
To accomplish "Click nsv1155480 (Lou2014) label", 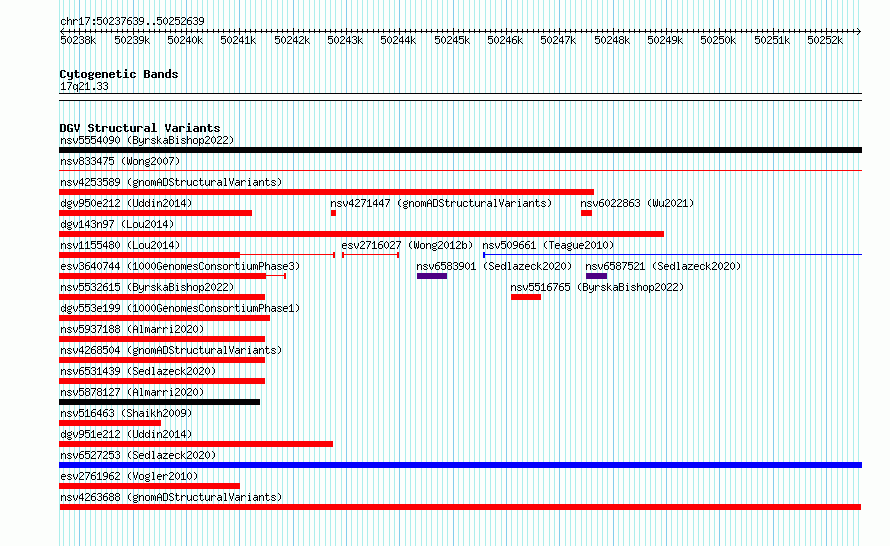I will coord(120,245).
